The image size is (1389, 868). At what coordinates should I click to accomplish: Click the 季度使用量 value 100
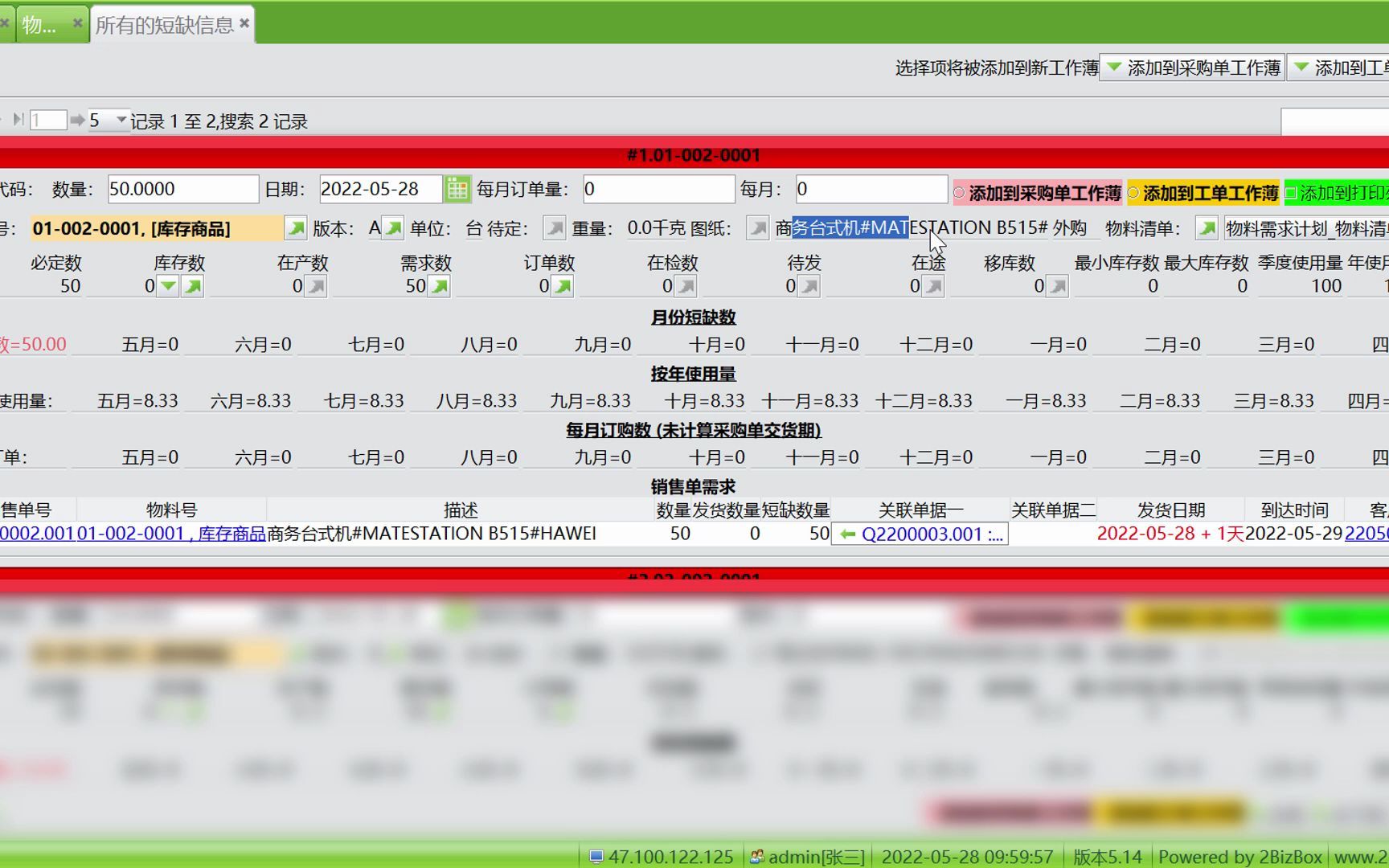[1326, 286]
